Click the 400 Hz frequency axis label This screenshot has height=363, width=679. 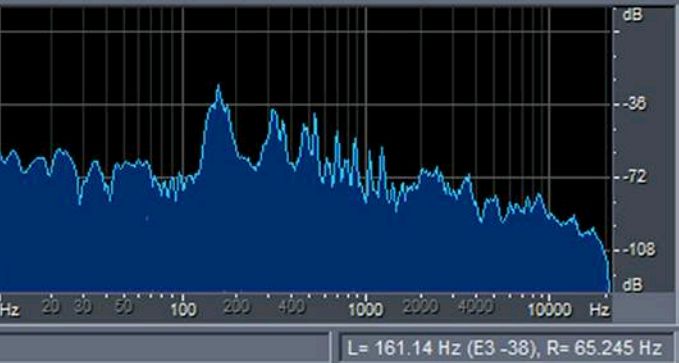291,307
